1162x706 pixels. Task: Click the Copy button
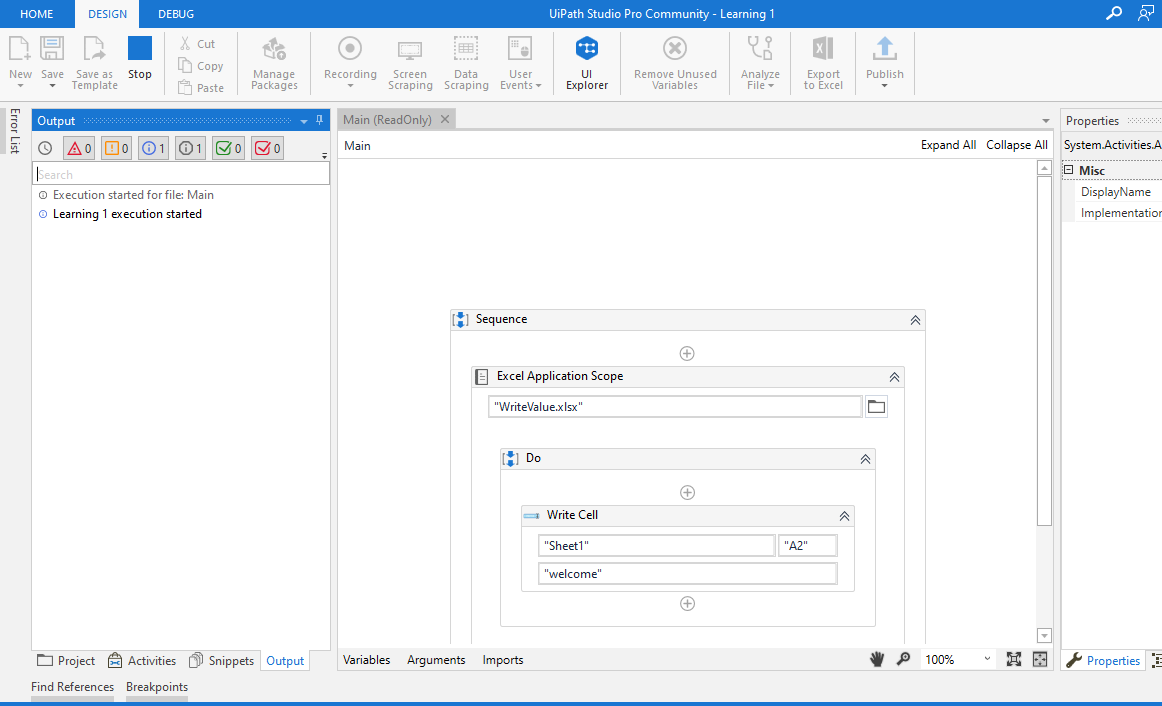[x=200, y=66]
